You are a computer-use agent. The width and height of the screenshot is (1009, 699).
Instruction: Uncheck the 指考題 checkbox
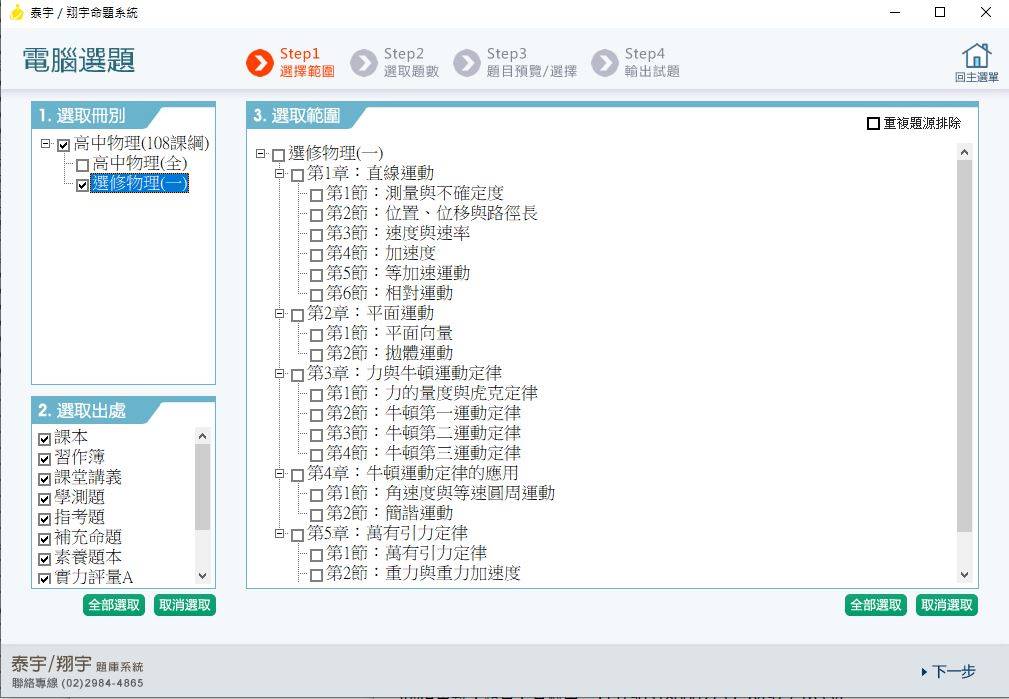point(44,519)
